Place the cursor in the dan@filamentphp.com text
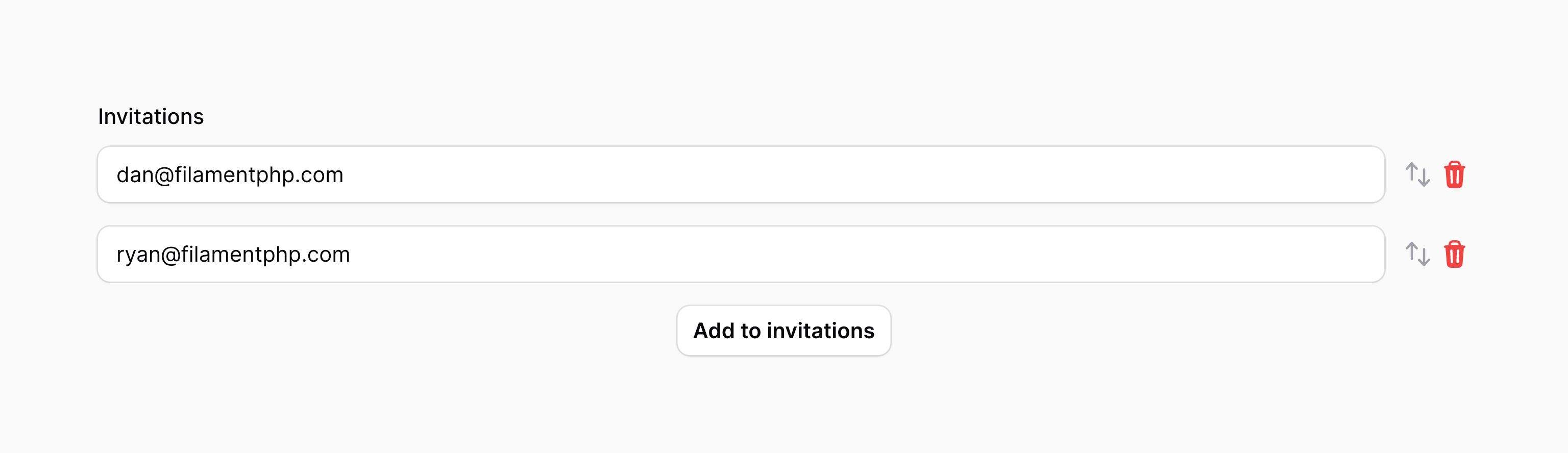The height and width of the screenshot is (453, 1568). 230,175
